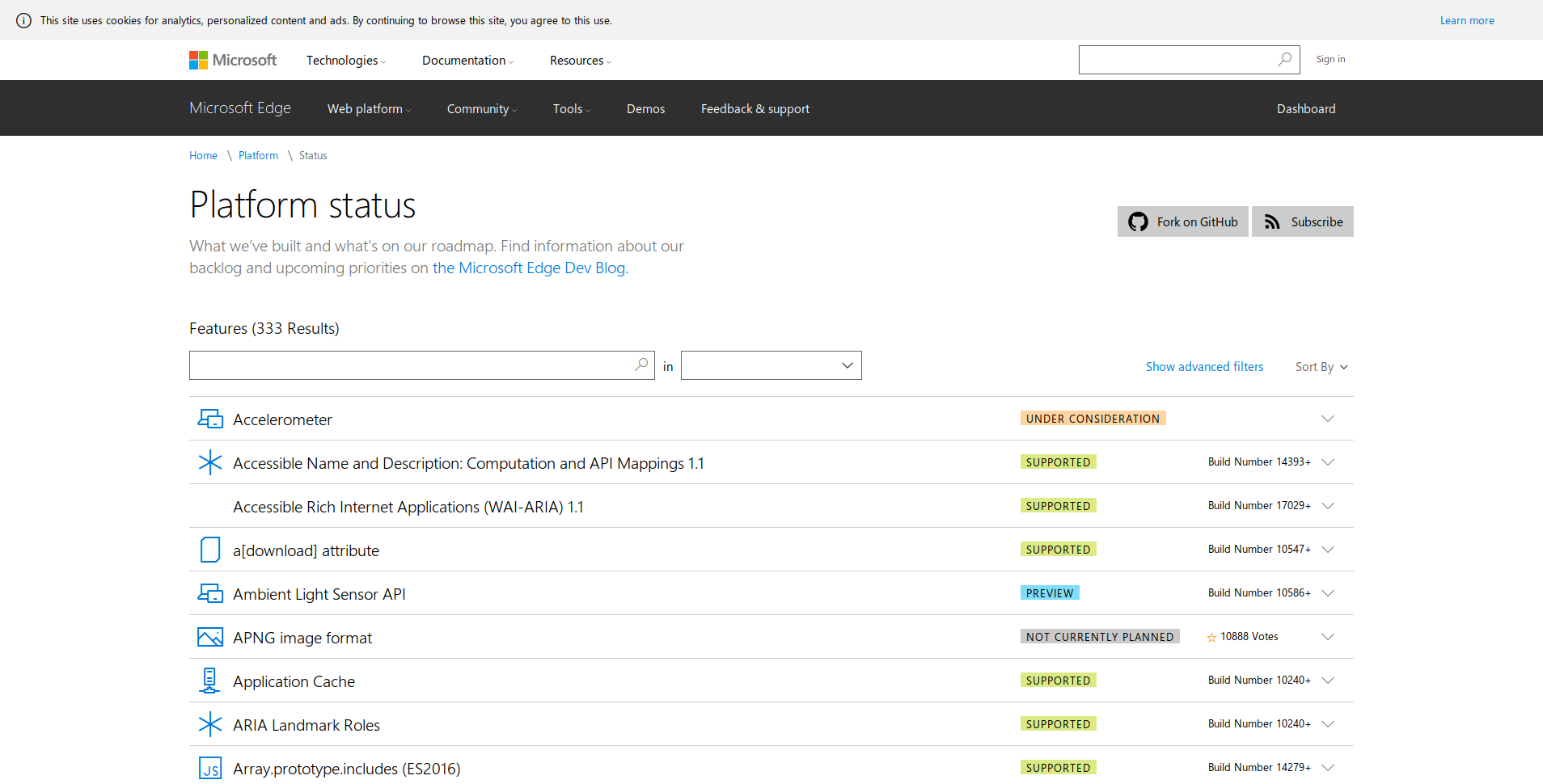The image size is (1543, 784).
Task: Click the magnifier icon in top search box
Action: click(1284, 60)
